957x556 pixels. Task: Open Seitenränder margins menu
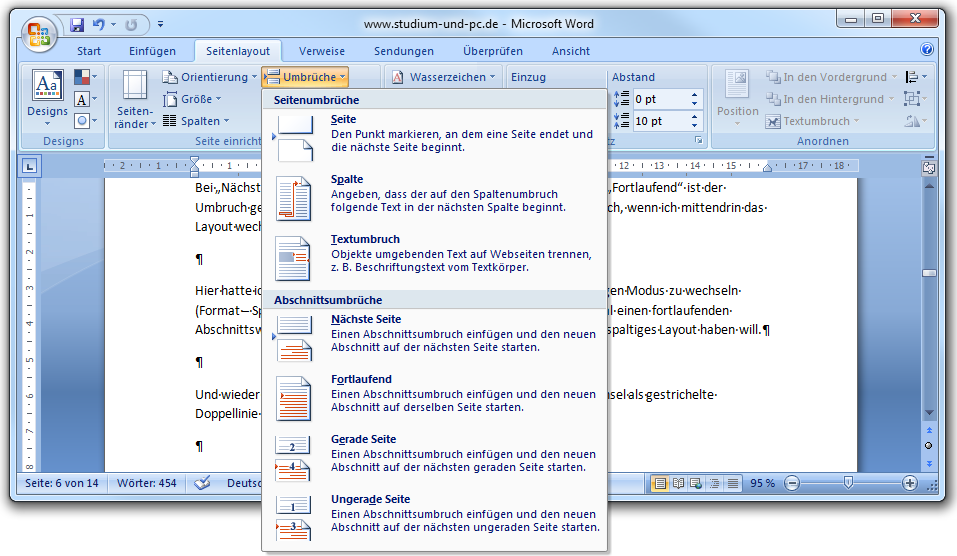(x=135, y=99)
